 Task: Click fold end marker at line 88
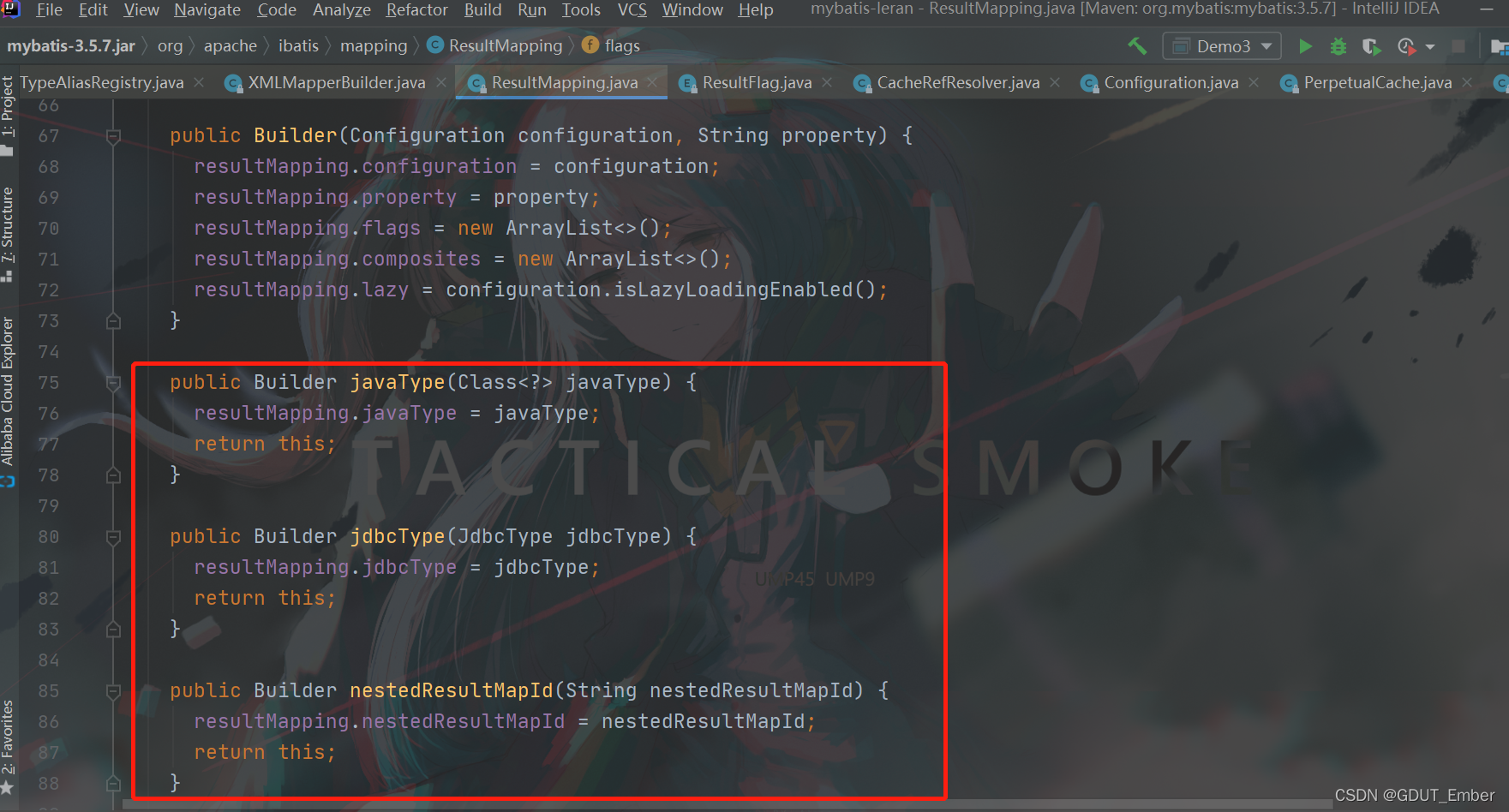pyautogui.click(x=113, y=784)
